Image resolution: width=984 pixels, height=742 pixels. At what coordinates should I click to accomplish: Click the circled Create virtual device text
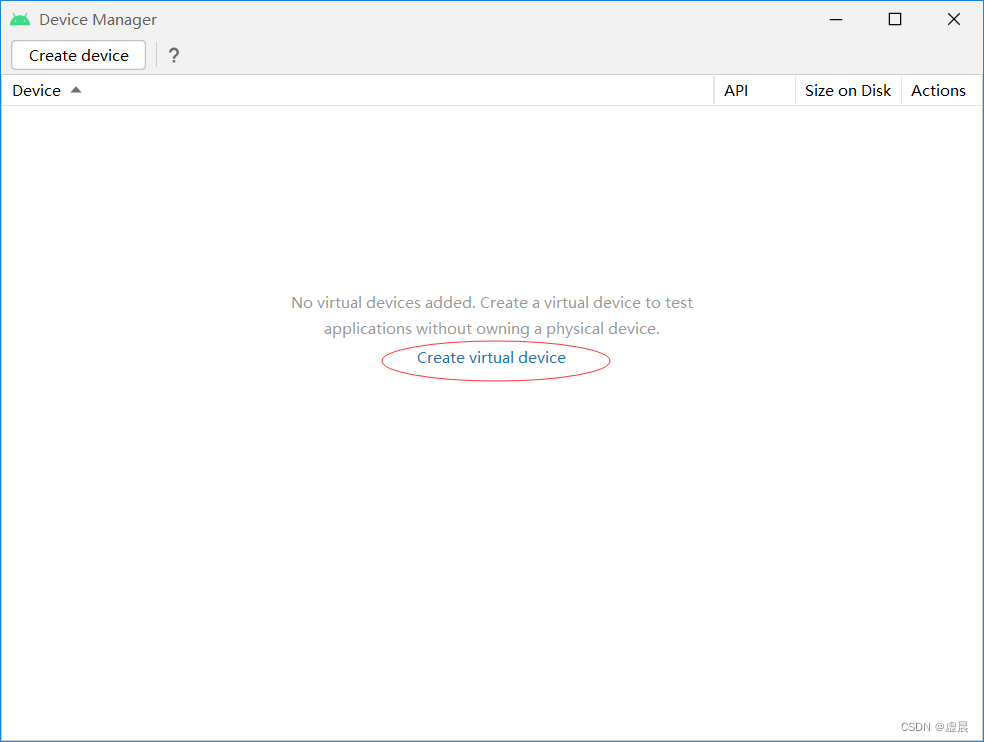point(491,357)
